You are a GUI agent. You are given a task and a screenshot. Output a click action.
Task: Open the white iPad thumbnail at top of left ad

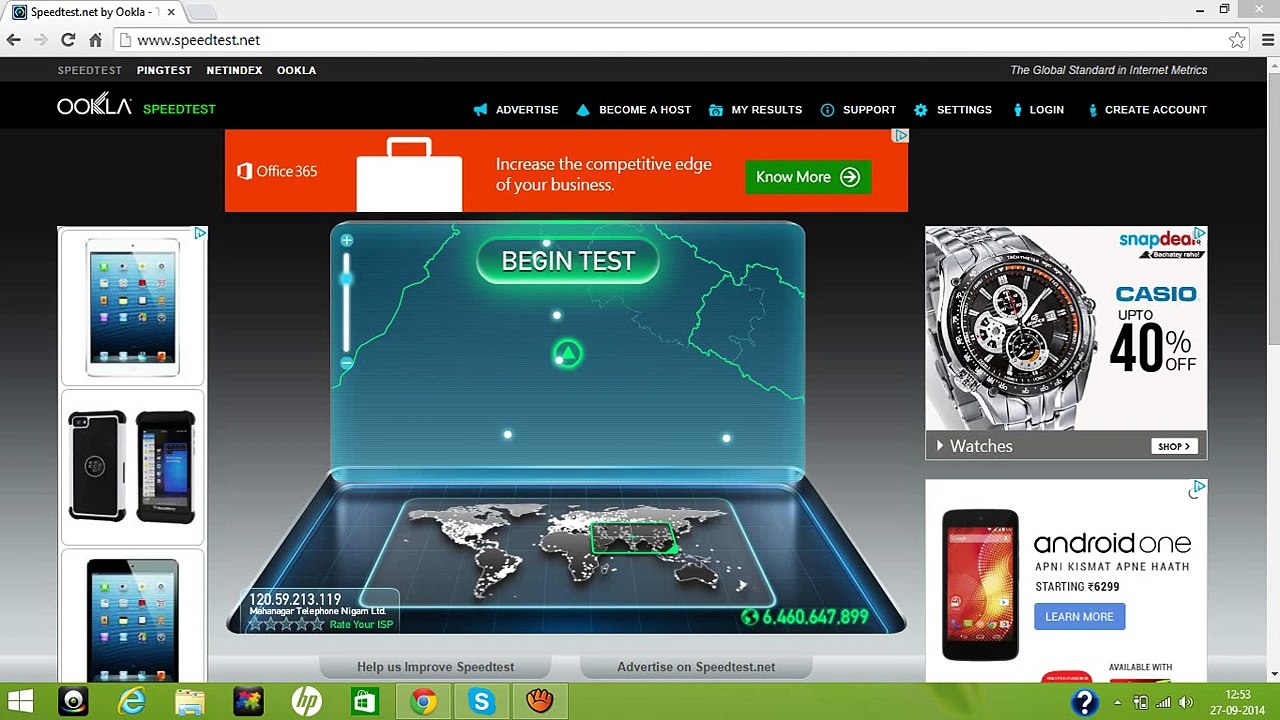[133, 307]
